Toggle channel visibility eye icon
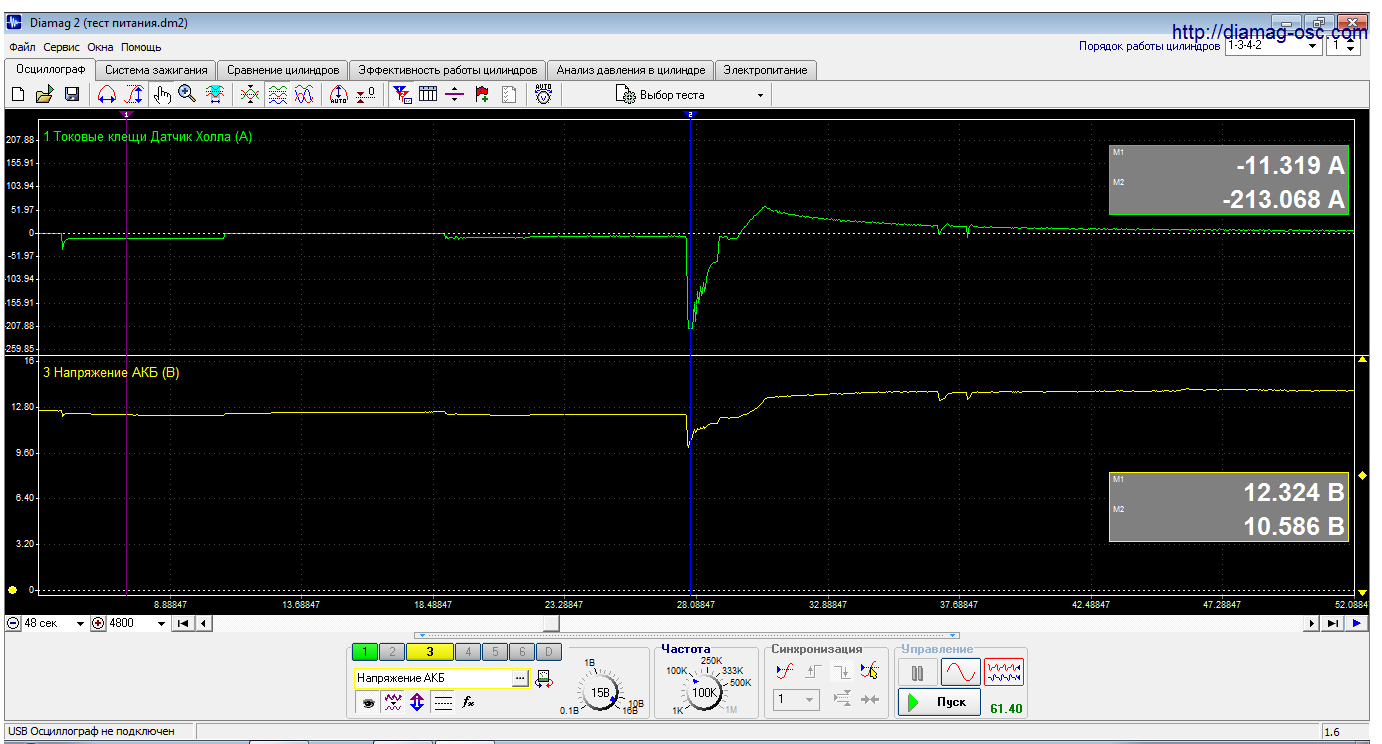 (368, 703)
